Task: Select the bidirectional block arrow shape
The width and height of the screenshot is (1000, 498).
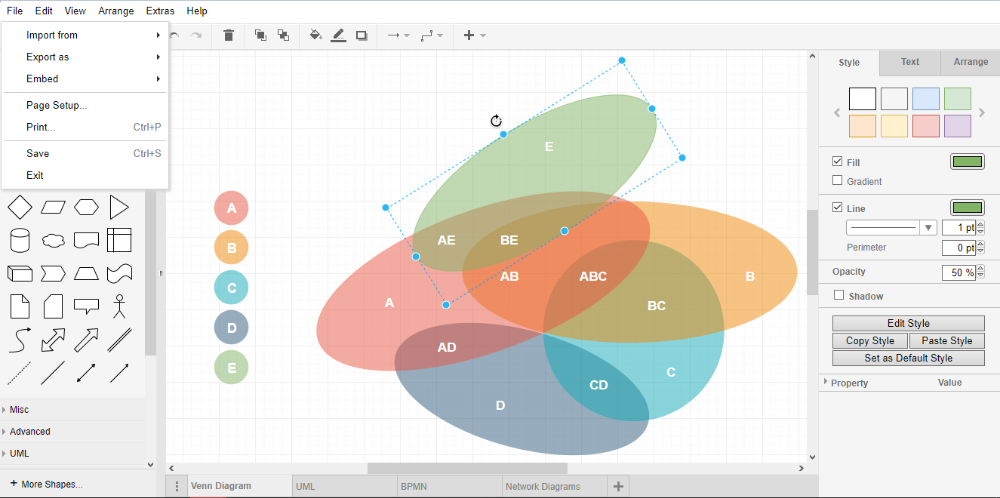Action: (53, 340)
